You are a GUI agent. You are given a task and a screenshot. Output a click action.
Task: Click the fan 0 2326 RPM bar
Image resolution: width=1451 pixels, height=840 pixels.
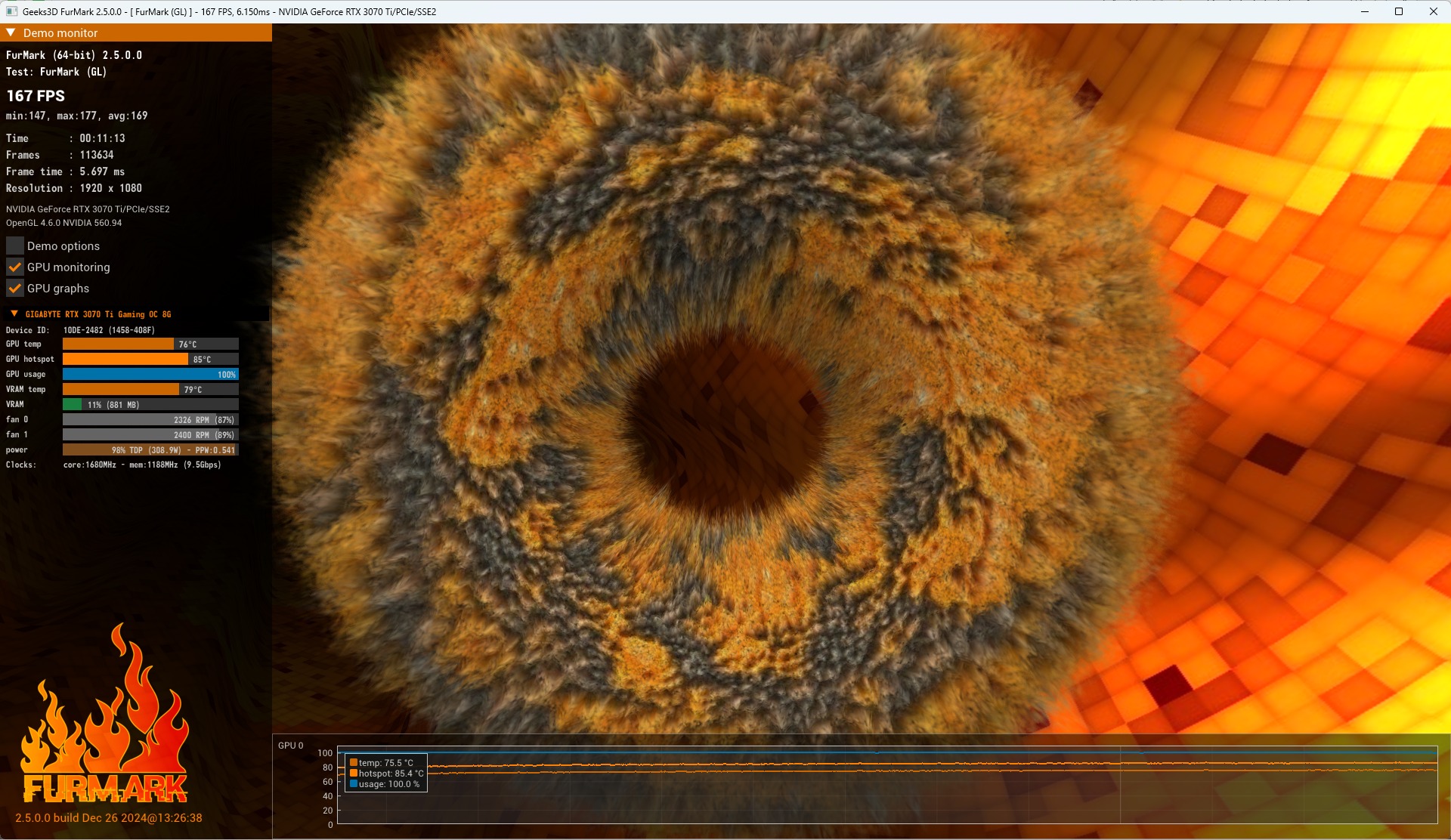pos(150,419)
